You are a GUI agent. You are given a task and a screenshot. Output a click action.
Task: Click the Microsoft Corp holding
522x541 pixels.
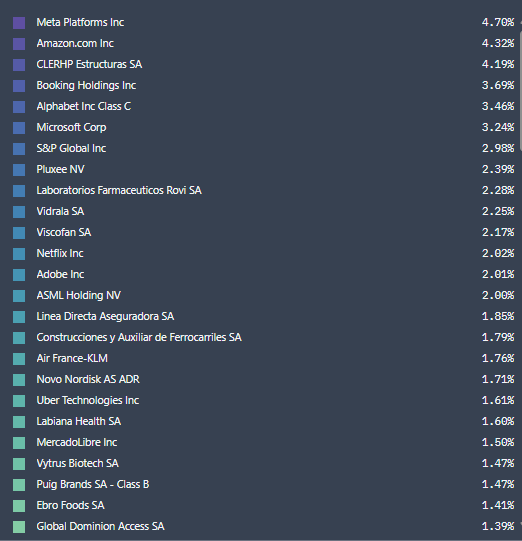pyautogui.click(x=71, y=128)
